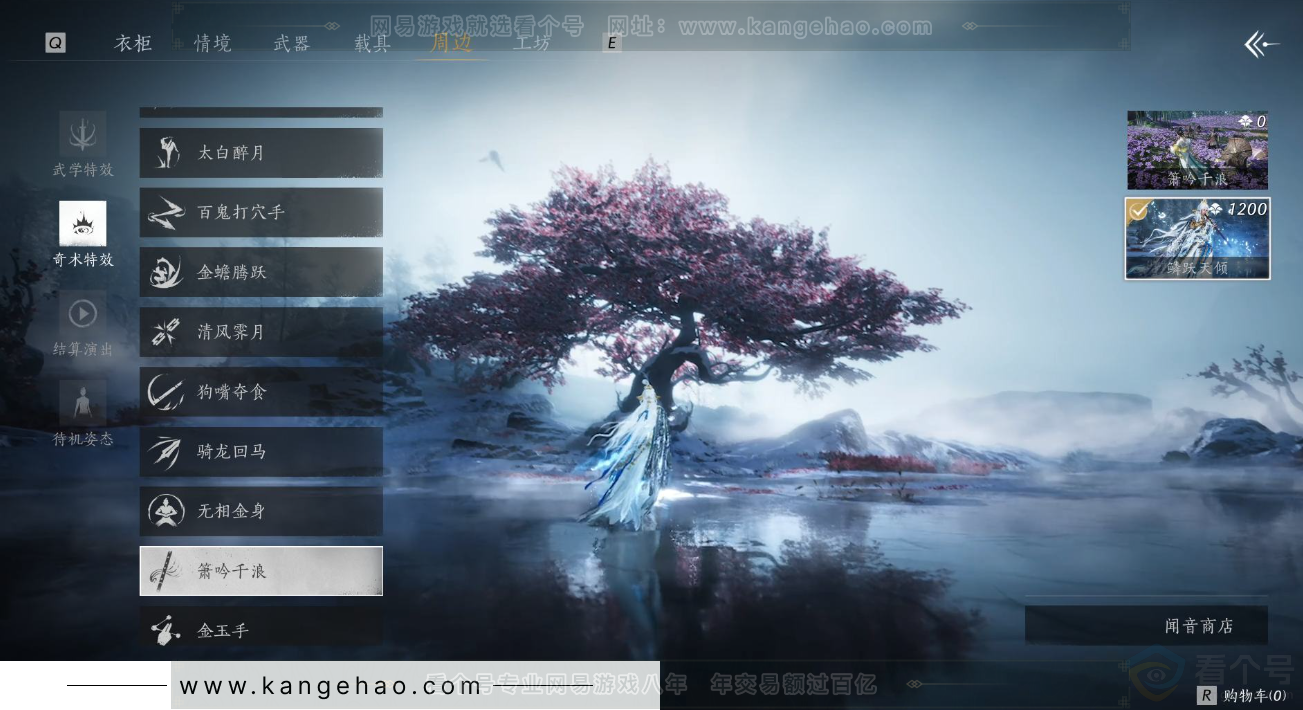1303x710 pixels.
Task: Select 百鬼打穴手 in the skill list
Action: click(x=261, y=213)
